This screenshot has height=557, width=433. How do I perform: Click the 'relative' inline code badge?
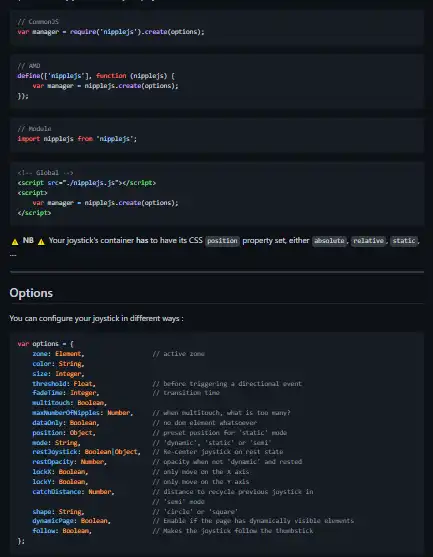(x=368, y=241)
